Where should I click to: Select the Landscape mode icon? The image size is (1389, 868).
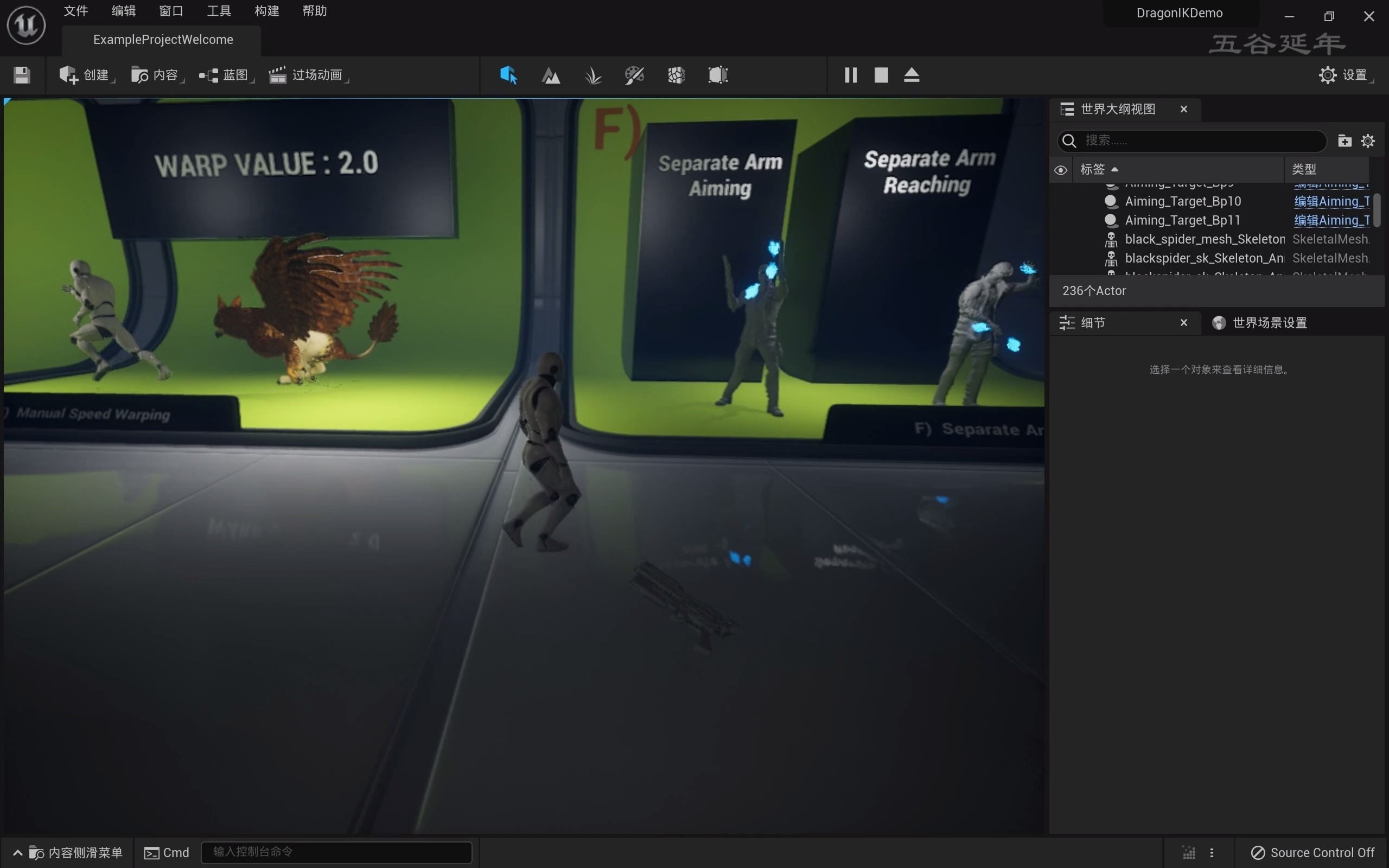[x=550, y=75]
